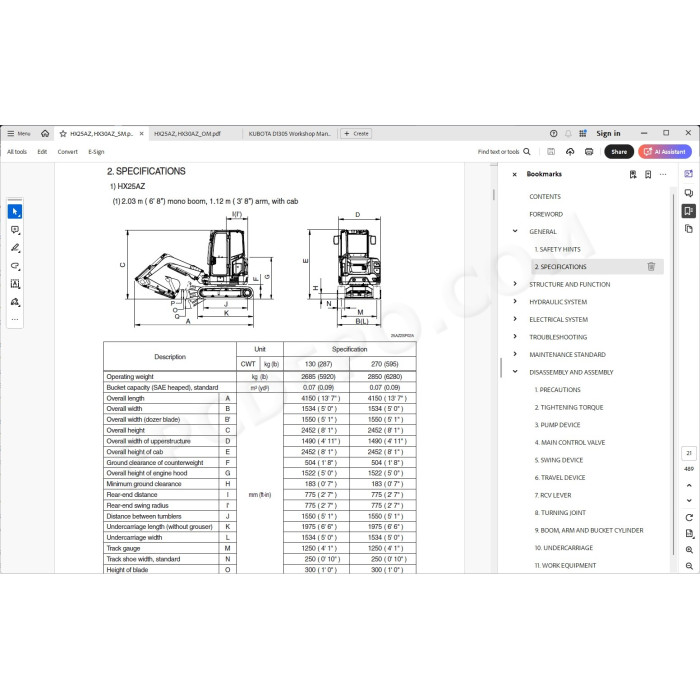
Task: Collapse the GENERAL bookmark section
Action: point(515,231)
